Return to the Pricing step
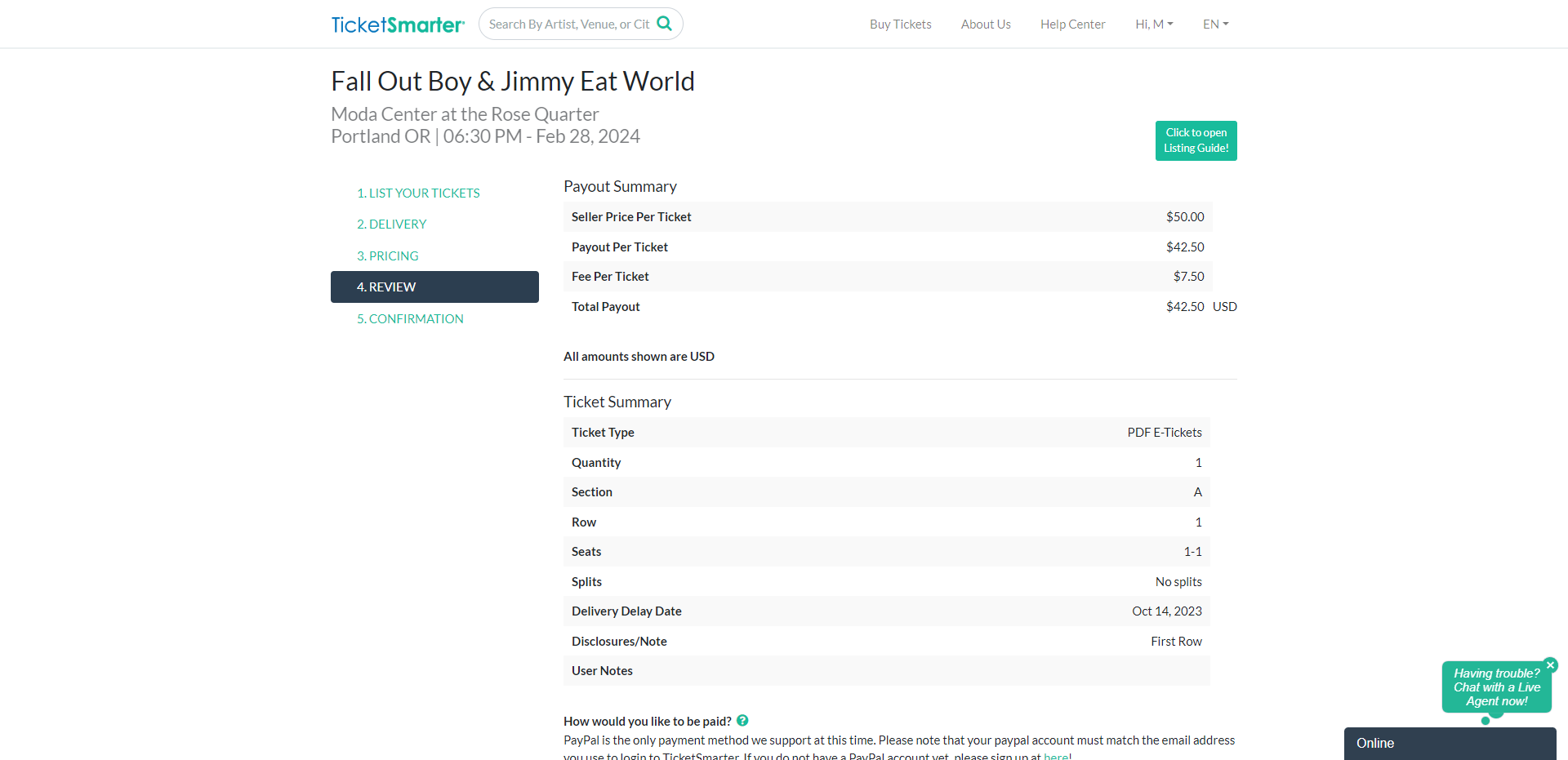Image resolution: width=1568 pixels, height=760 pixels. pyautogui.click(x=388, y=256)
